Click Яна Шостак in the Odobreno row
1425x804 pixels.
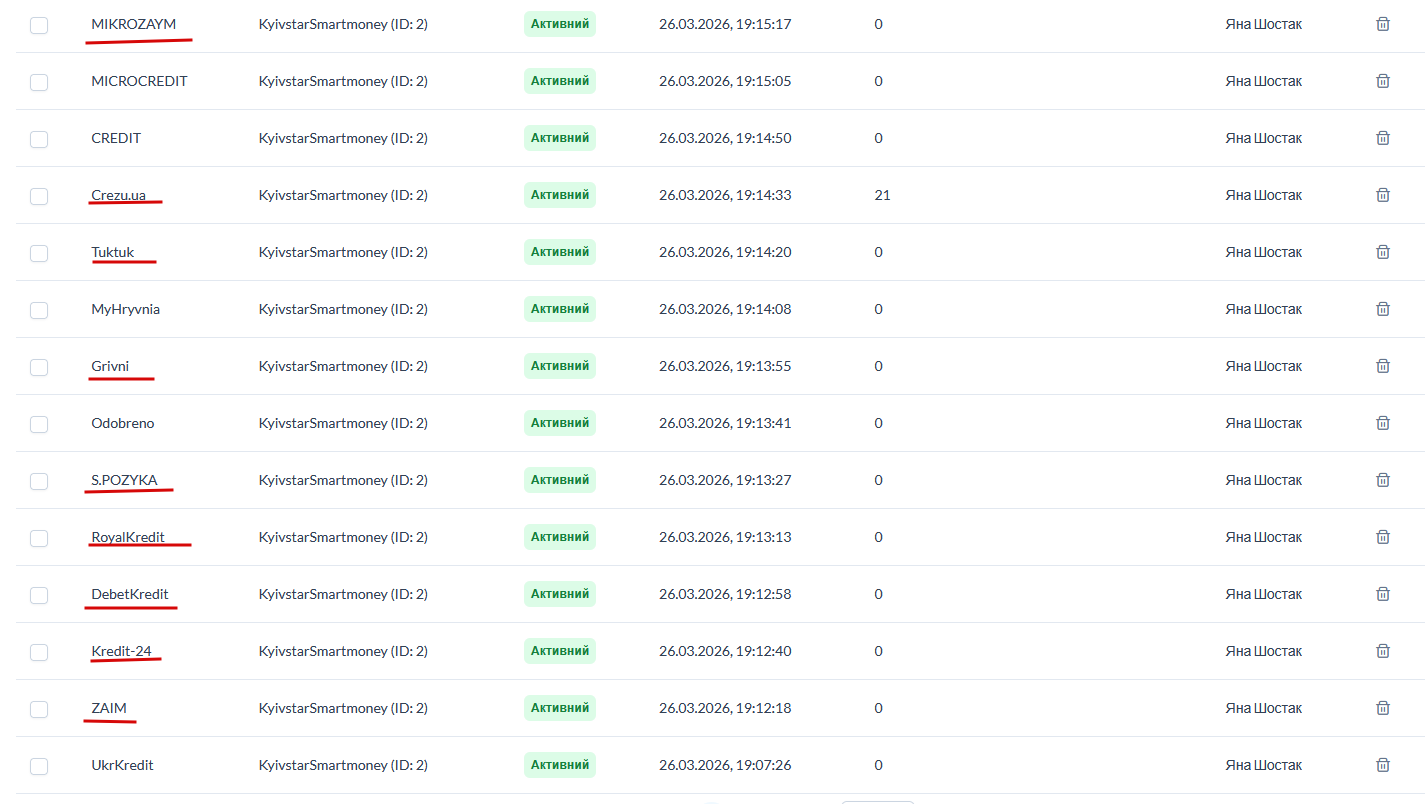coord(1264,423)
